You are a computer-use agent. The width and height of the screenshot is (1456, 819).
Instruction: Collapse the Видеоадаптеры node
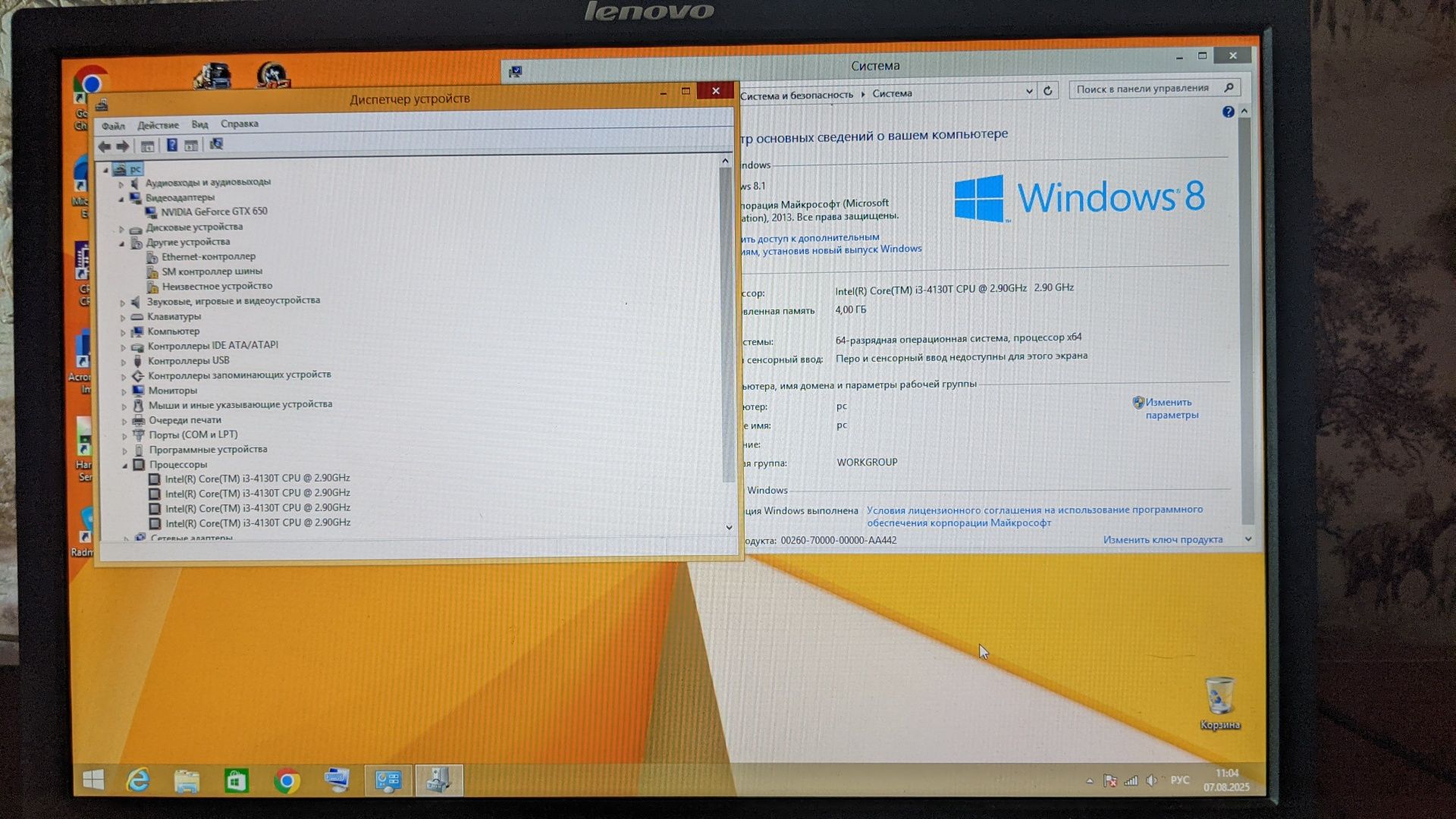[121, 199]
